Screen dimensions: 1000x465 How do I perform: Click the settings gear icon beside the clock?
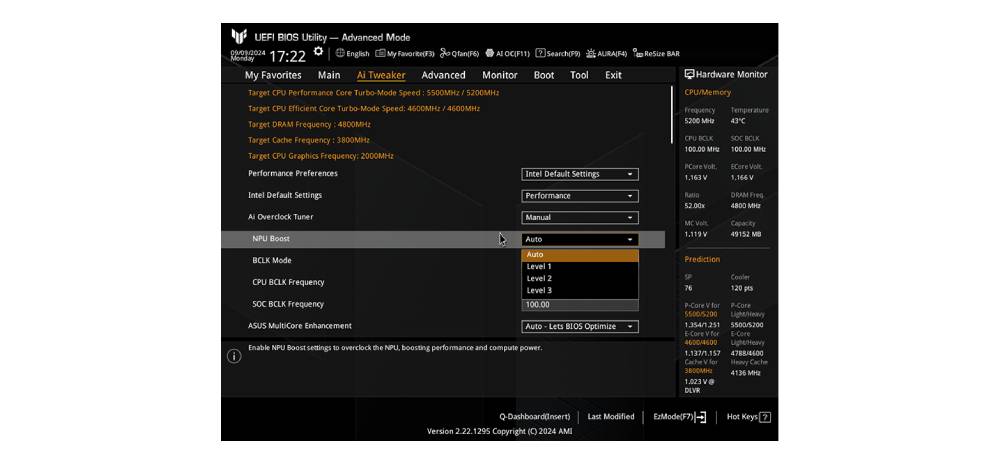(x=318, y=52)
